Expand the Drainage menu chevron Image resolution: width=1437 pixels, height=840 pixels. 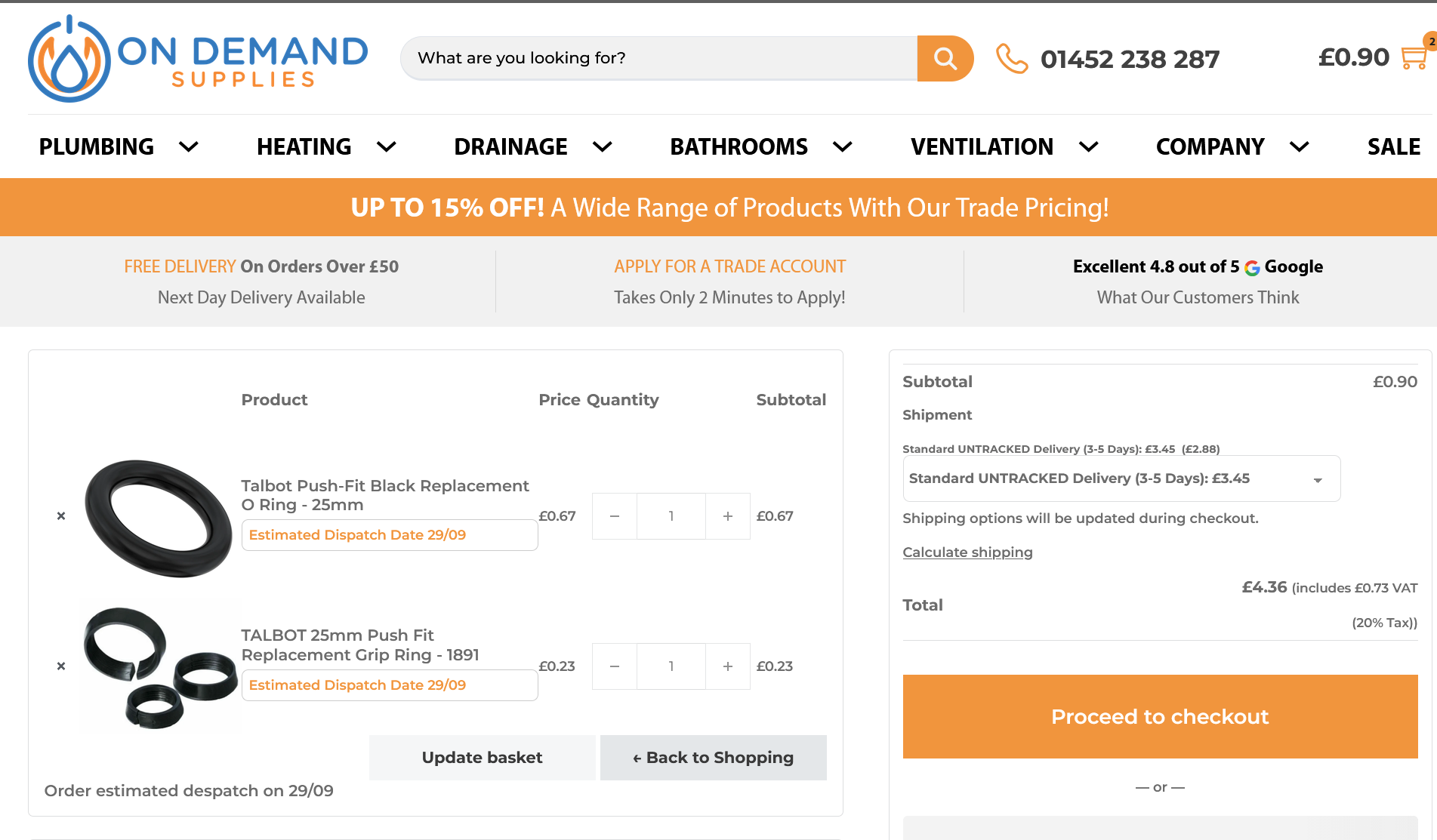click(x=603, y=146)
